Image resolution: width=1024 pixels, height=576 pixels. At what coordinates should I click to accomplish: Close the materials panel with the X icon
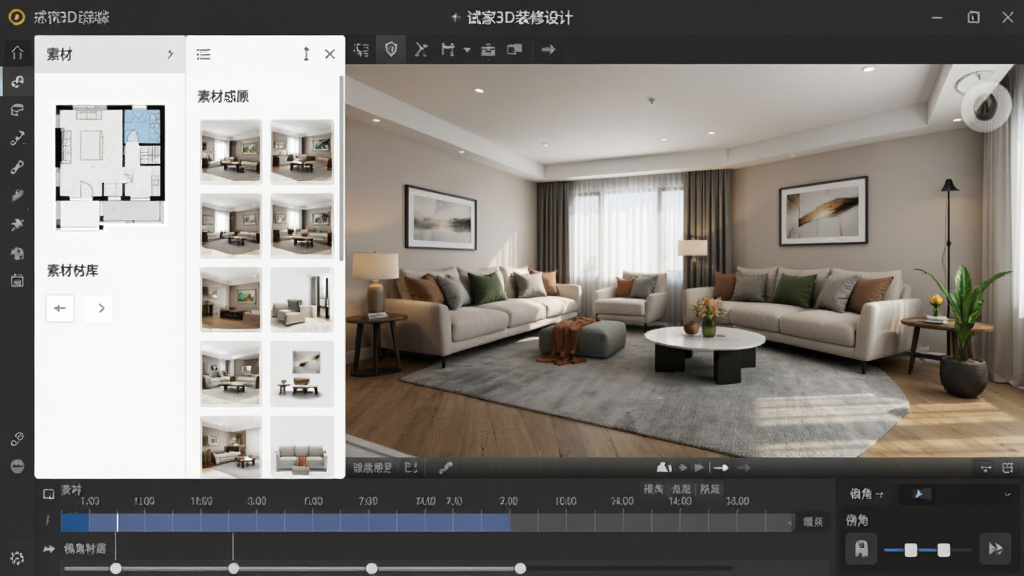pos(330,54)
